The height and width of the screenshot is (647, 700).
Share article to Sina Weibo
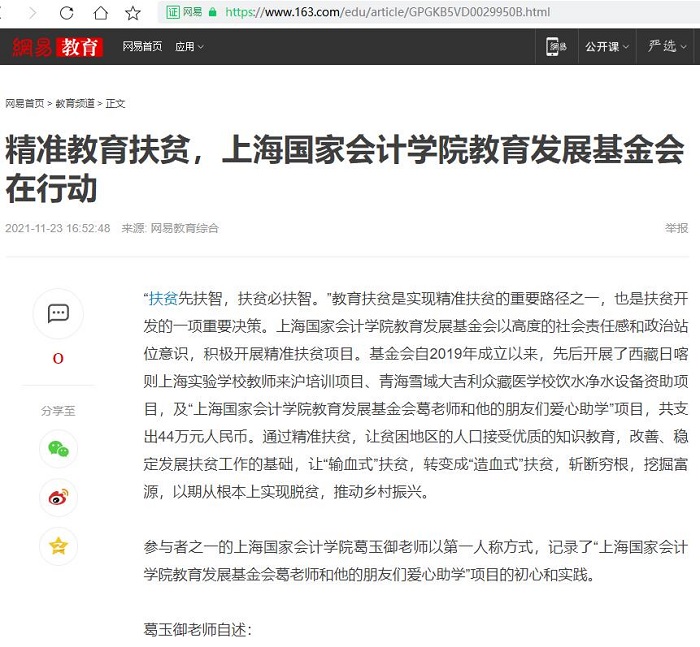point(58,497)
